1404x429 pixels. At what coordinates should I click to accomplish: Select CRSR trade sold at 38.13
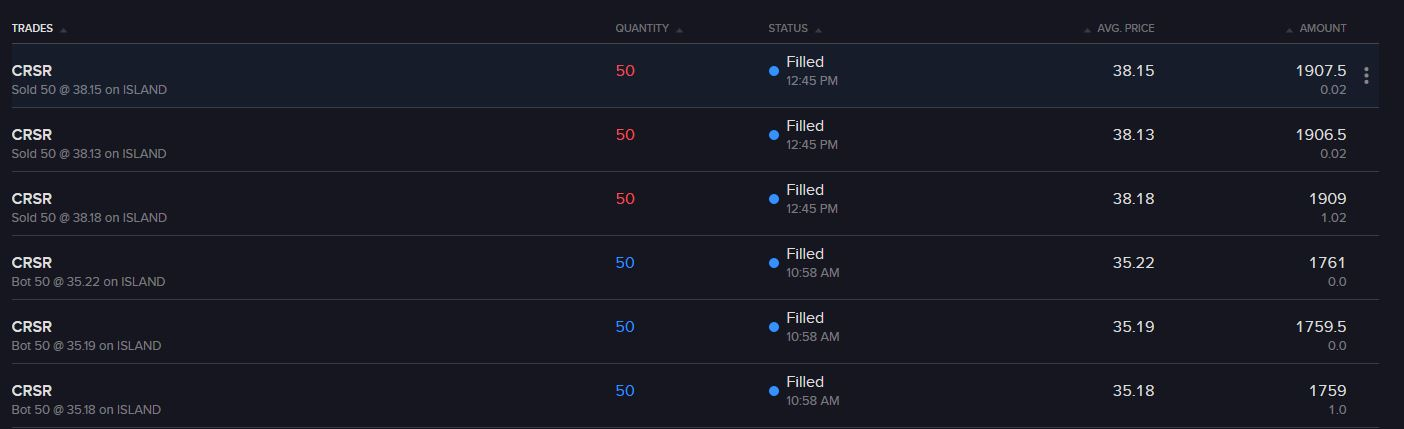click(x=690, y=140)
